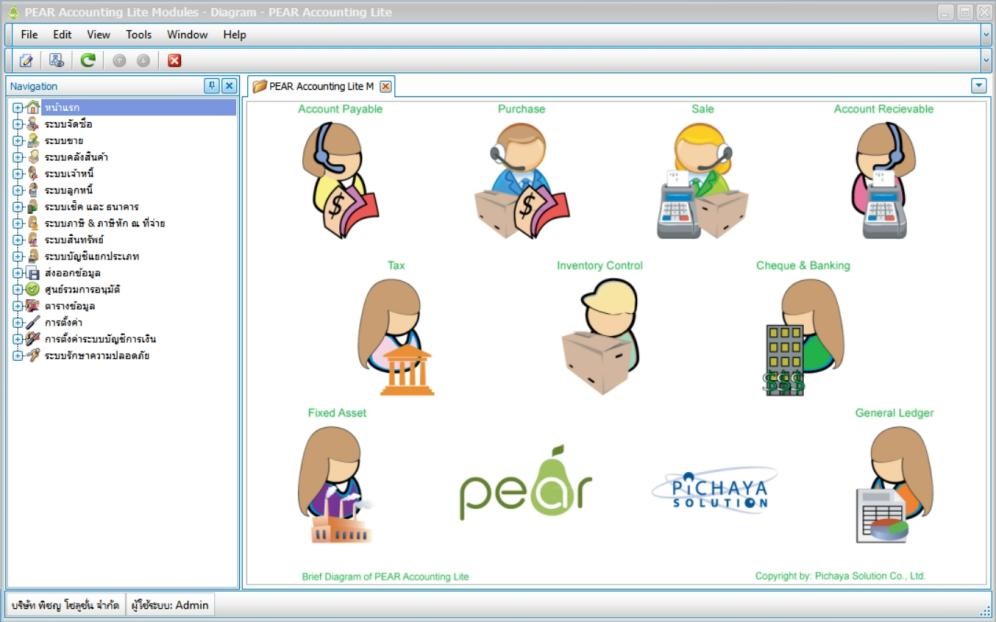Click the PEAR logo in the diagram

tap(525, 482)
